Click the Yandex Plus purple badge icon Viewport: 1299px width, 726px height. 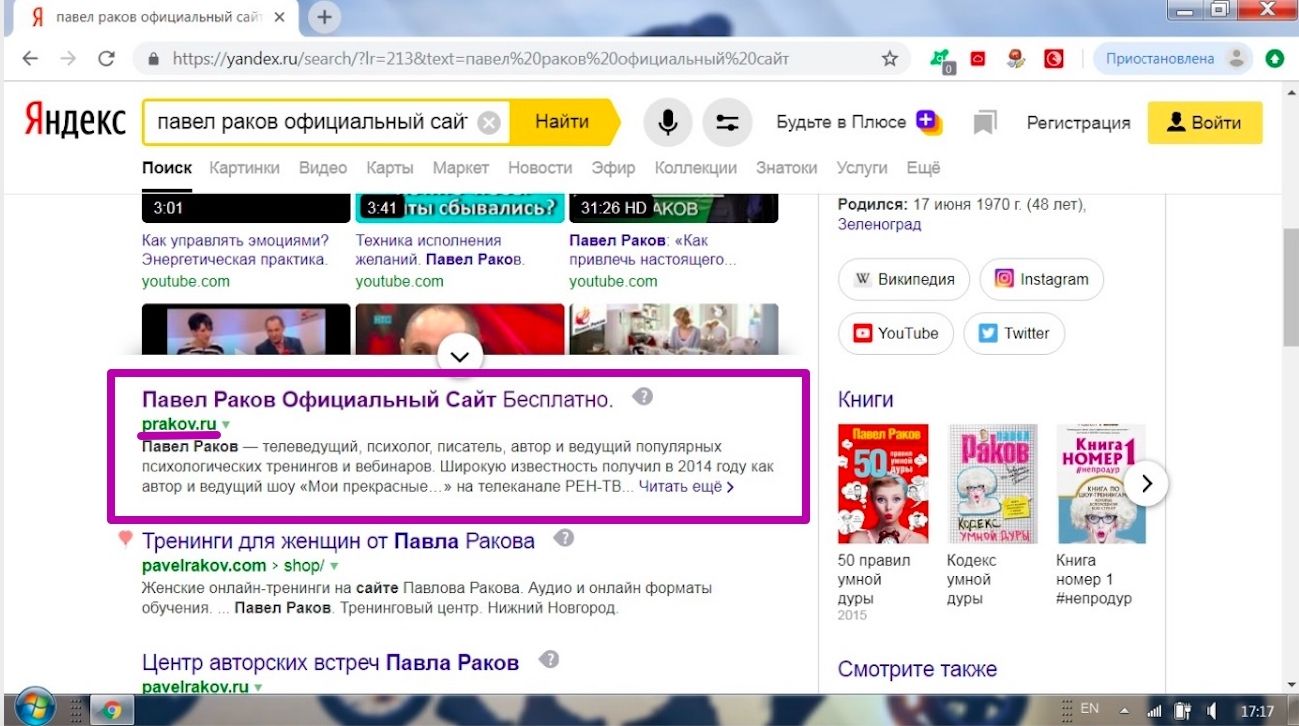[929, 122]
